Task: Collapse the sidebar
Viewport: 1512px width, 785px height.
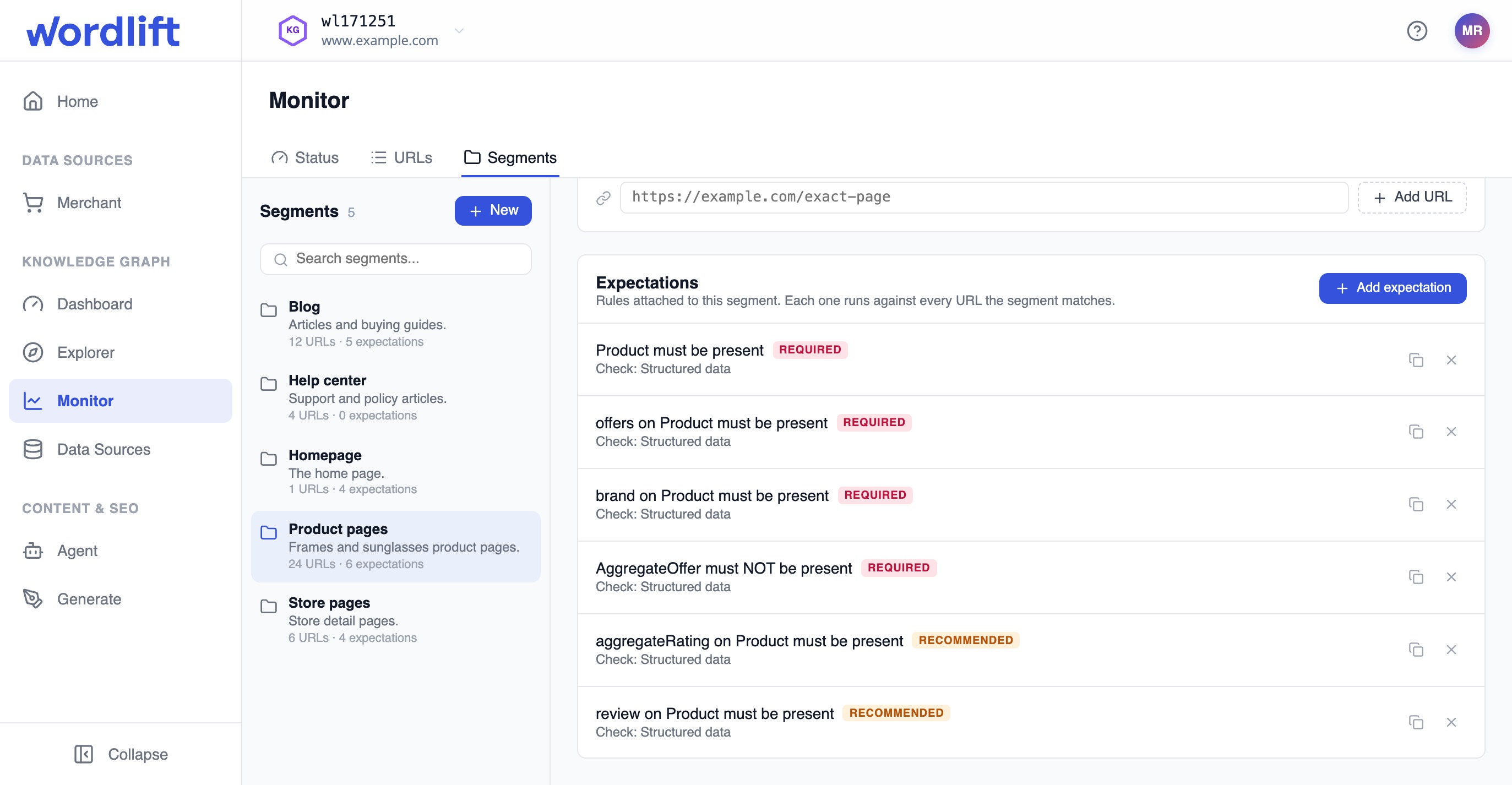Action: 121,754
